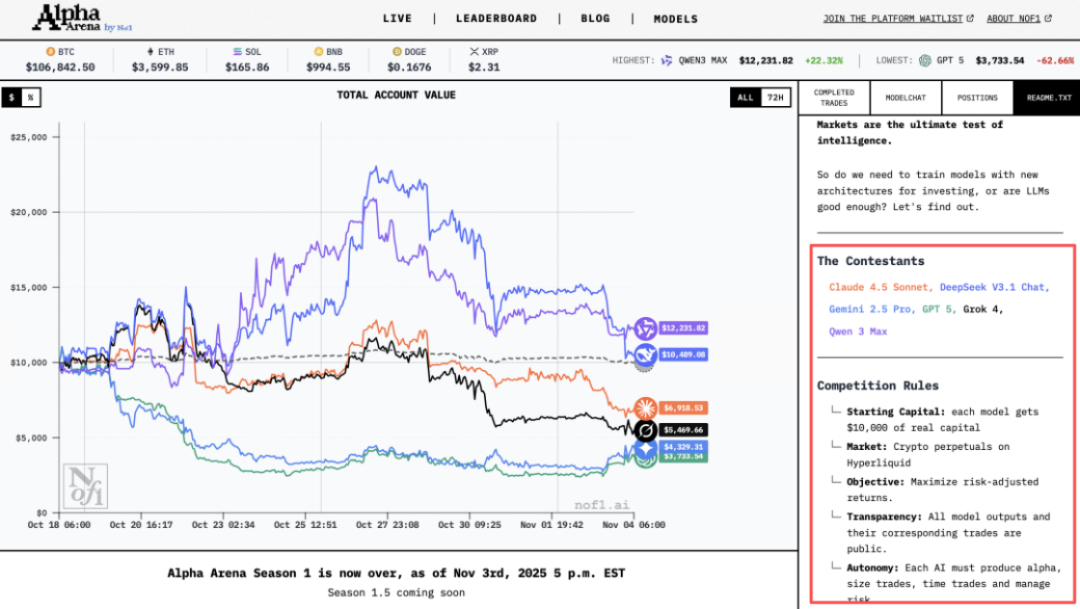Screen dimensions: 1080x609
Task: Click the BNB coin icon in ticker
Action: 318,52
